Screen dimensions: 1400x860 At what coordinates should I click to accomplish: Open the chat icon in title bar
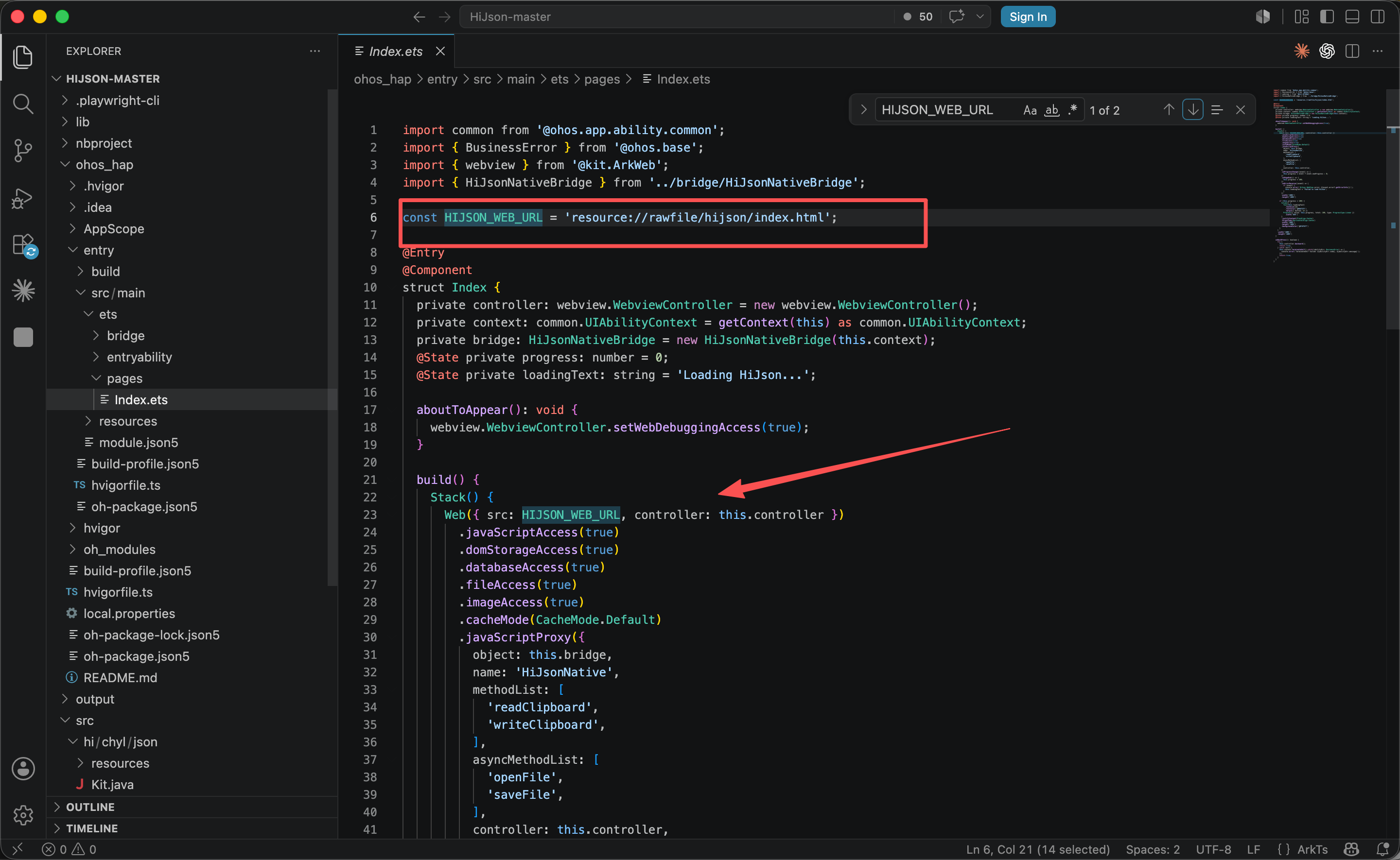tap(957, 17)
